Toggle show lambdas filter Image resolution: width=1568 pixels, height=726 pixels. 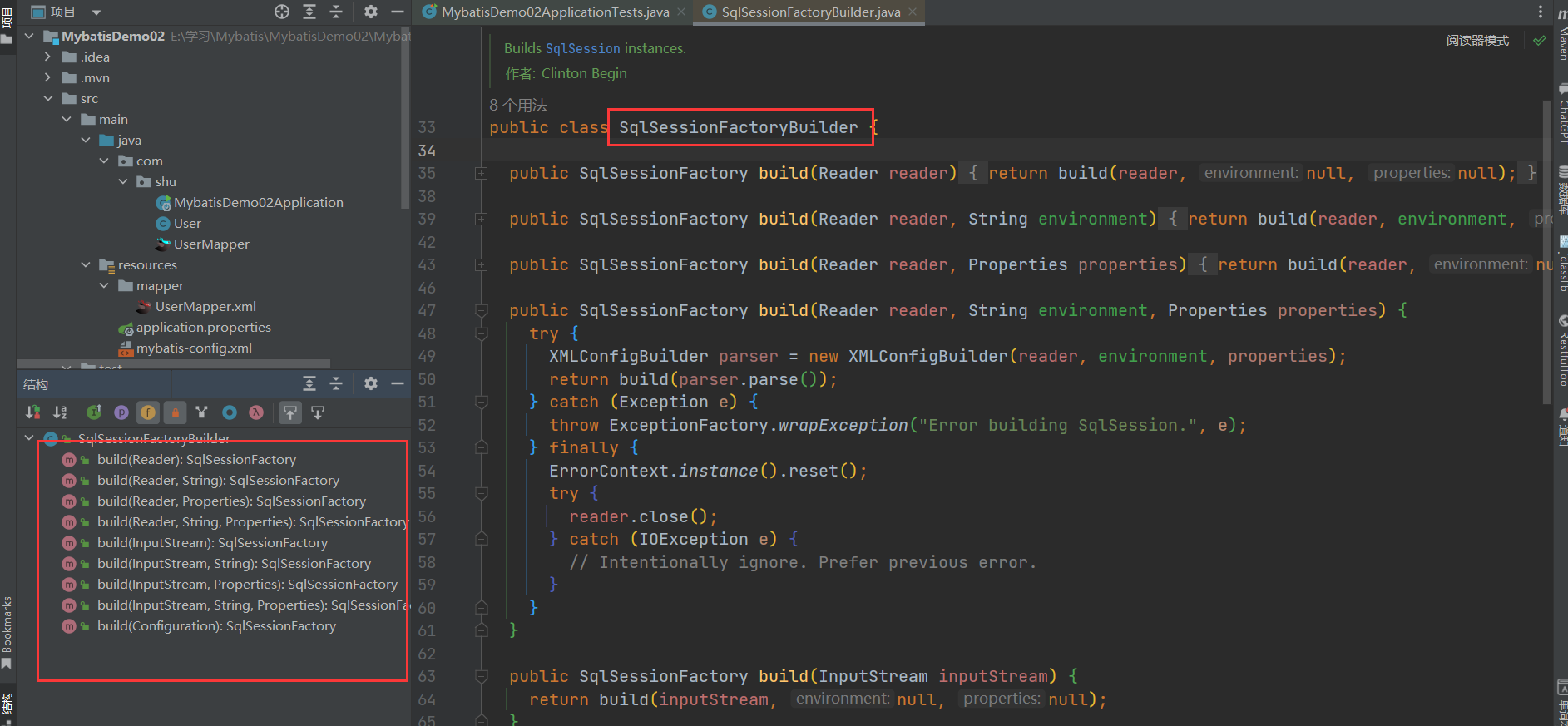coord(256,412)
